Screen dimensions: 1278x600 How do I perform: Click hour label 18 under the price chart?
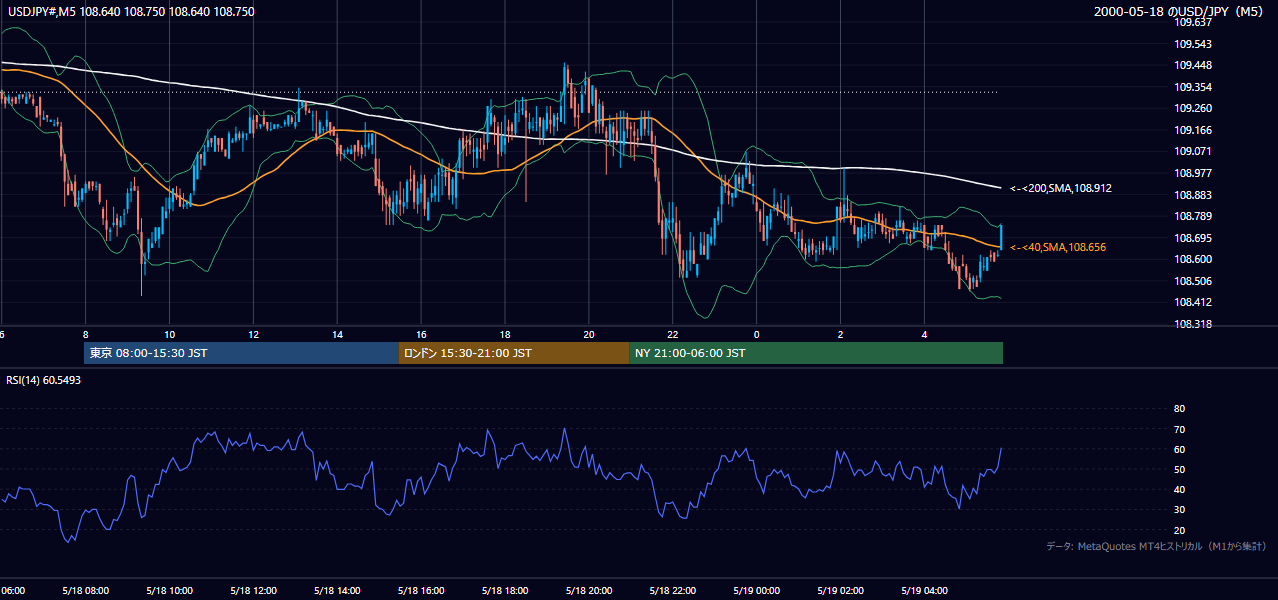(x=505, y=334)
